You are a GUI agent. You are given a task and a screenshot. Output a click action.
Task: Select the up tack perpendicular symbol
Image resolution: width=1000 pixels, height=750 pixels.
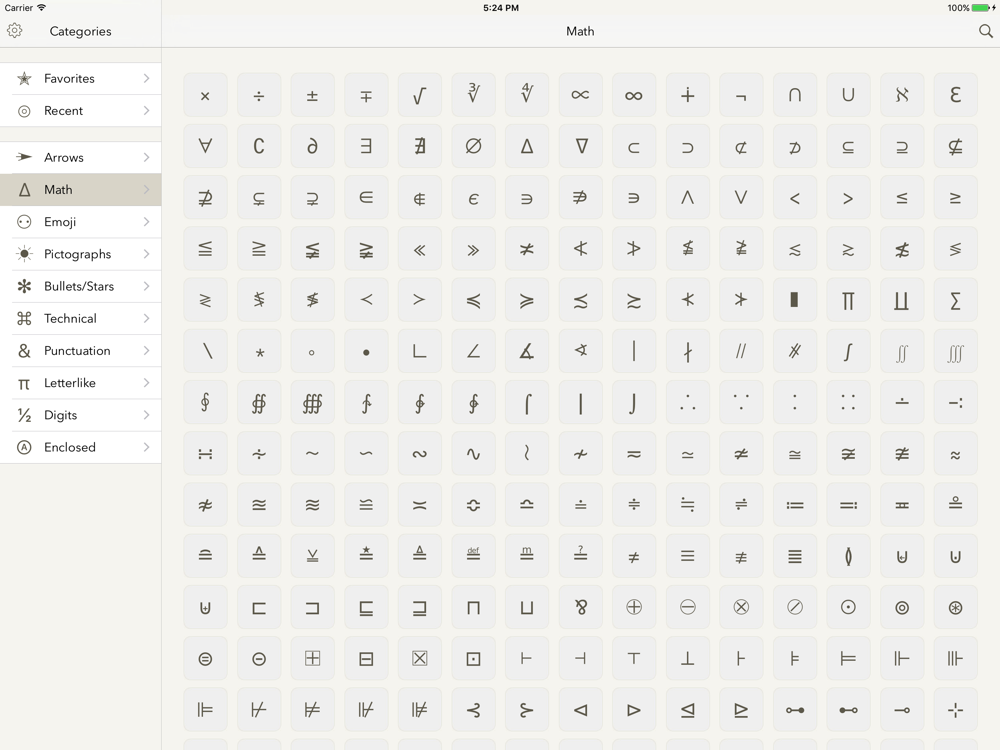pos(688,658)
